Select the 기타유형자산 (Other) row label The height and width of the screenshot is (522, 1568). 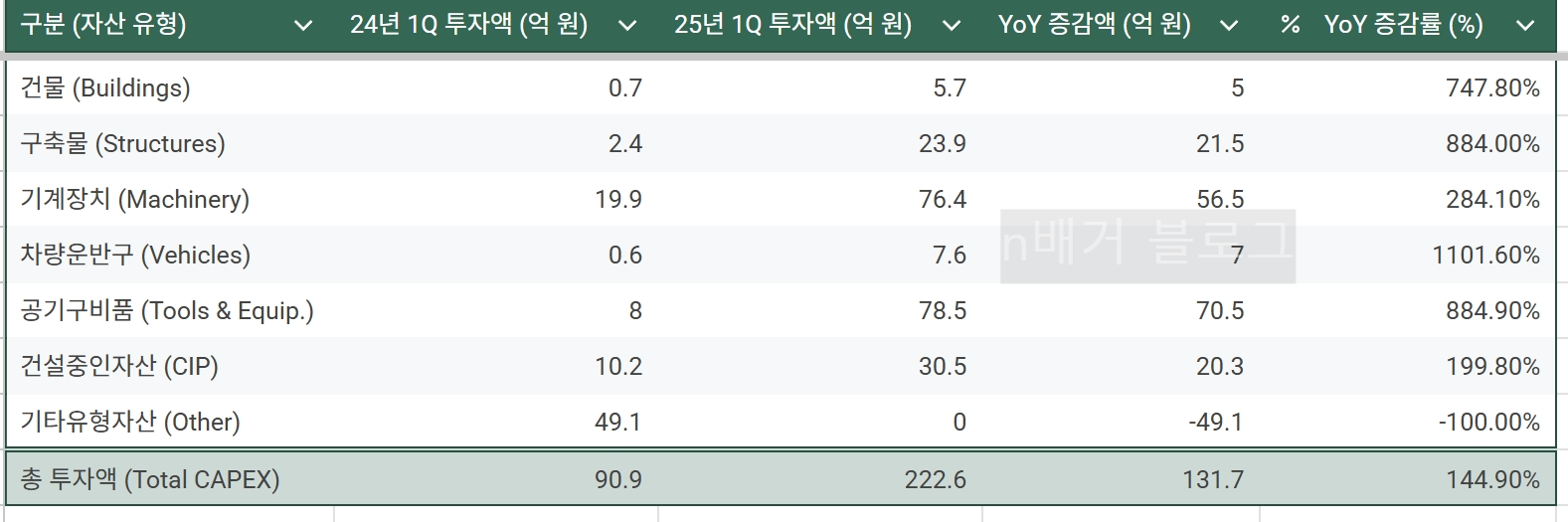(x=130, y=422)
